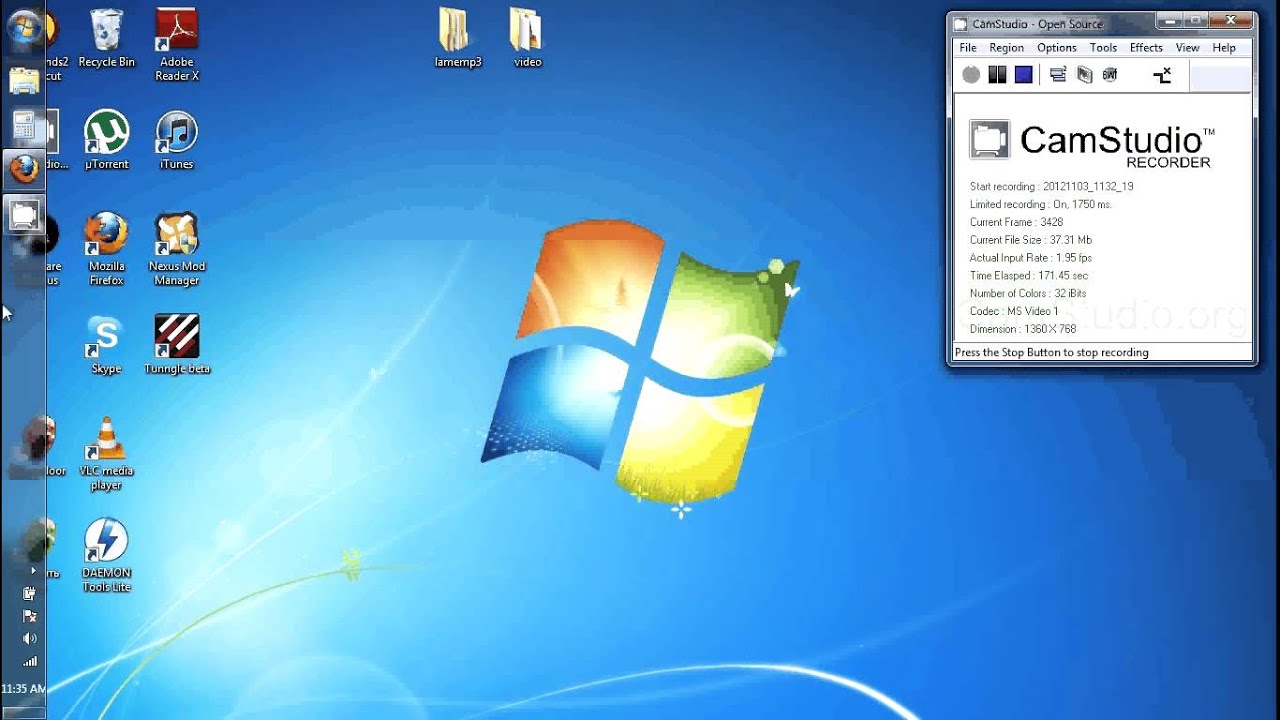Open the File menu in CamStudio

968,48
